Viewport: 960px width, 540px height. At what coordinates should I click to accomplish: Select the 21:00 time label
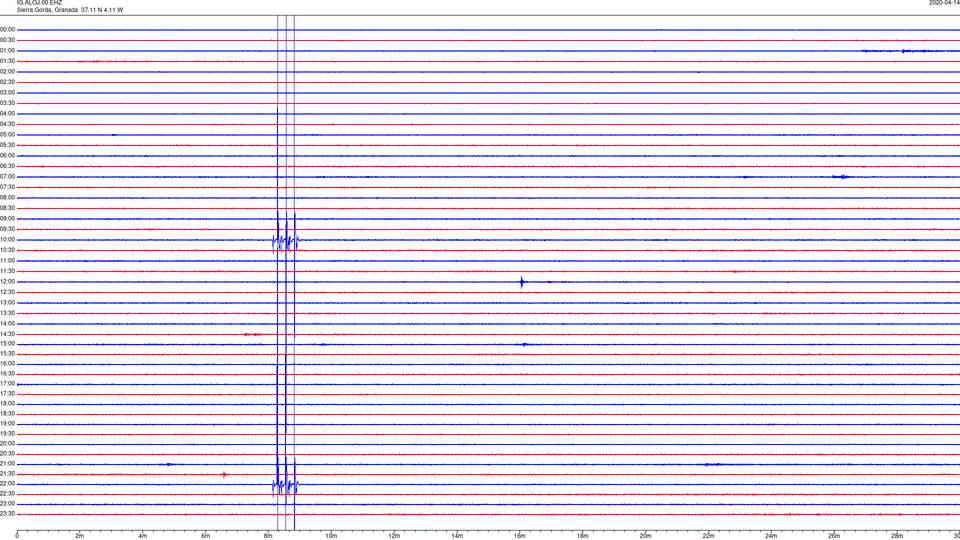click(x=7, y=464)
